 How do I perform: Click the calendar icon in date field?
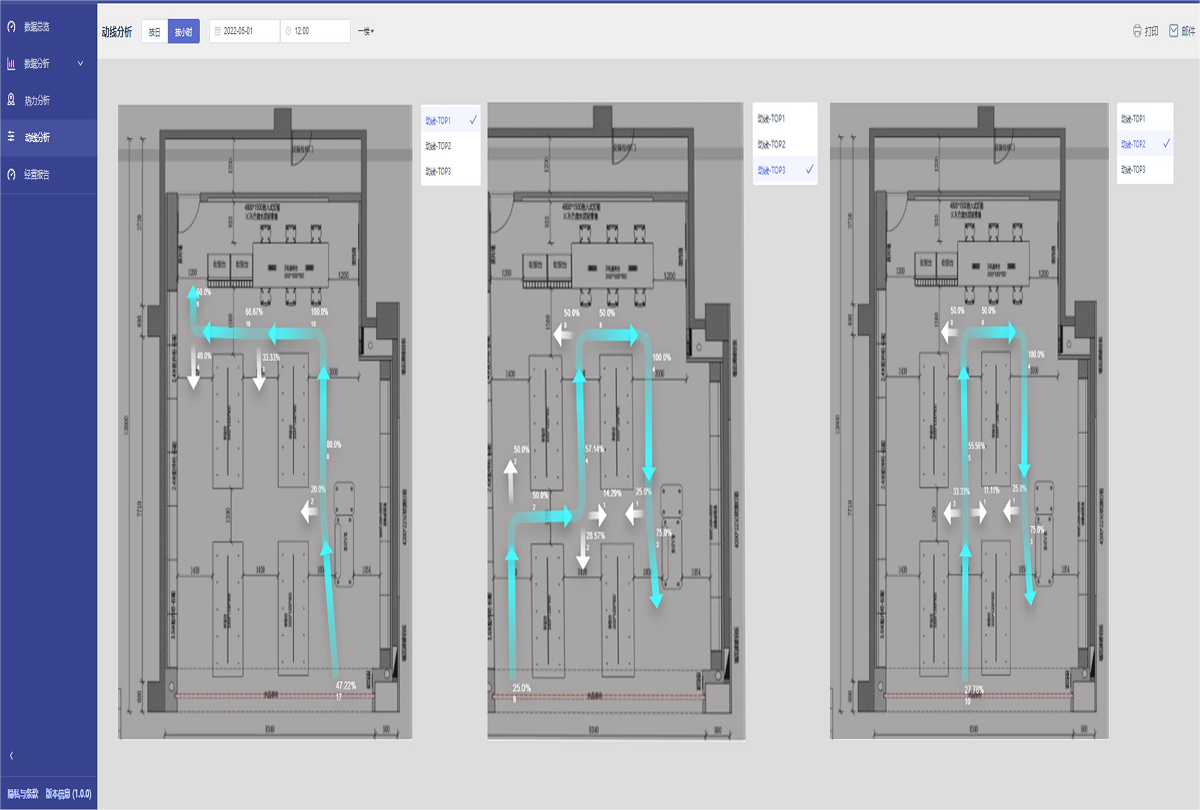(x=218, y=31)
